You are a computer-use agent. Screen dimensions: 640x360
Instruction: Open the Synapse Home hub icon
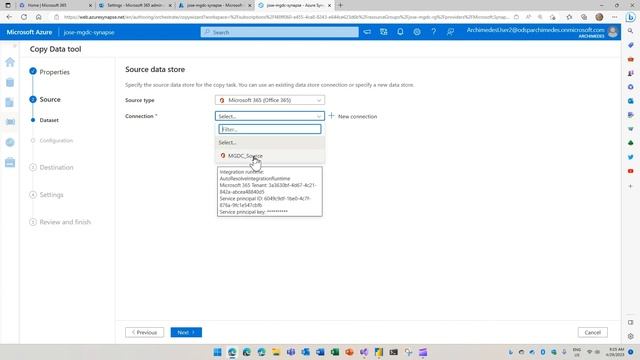tap(10, 62)
